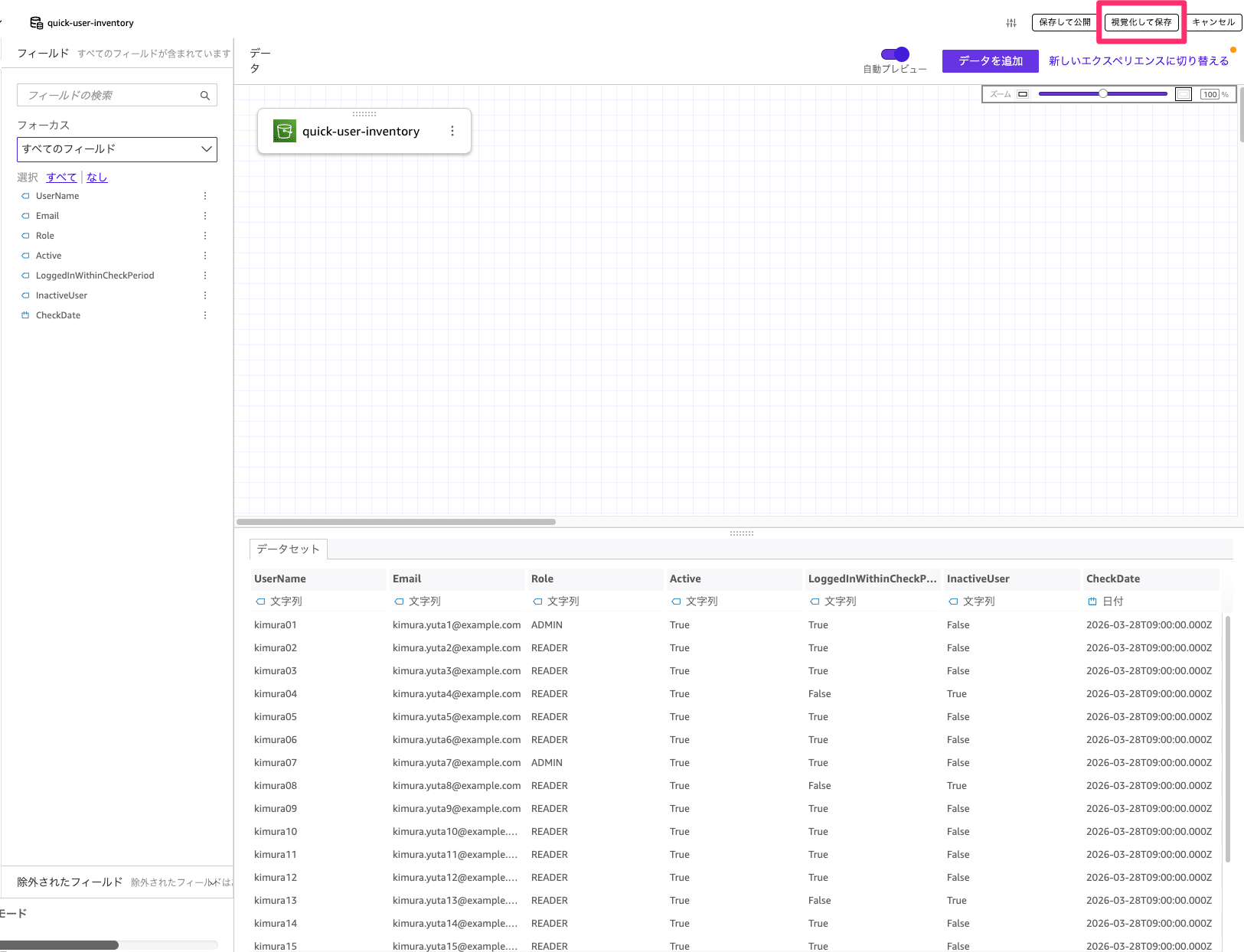Click the calendar icon next to CheckDate field
The image size is (1244, 952).
[x=25, y=315]
